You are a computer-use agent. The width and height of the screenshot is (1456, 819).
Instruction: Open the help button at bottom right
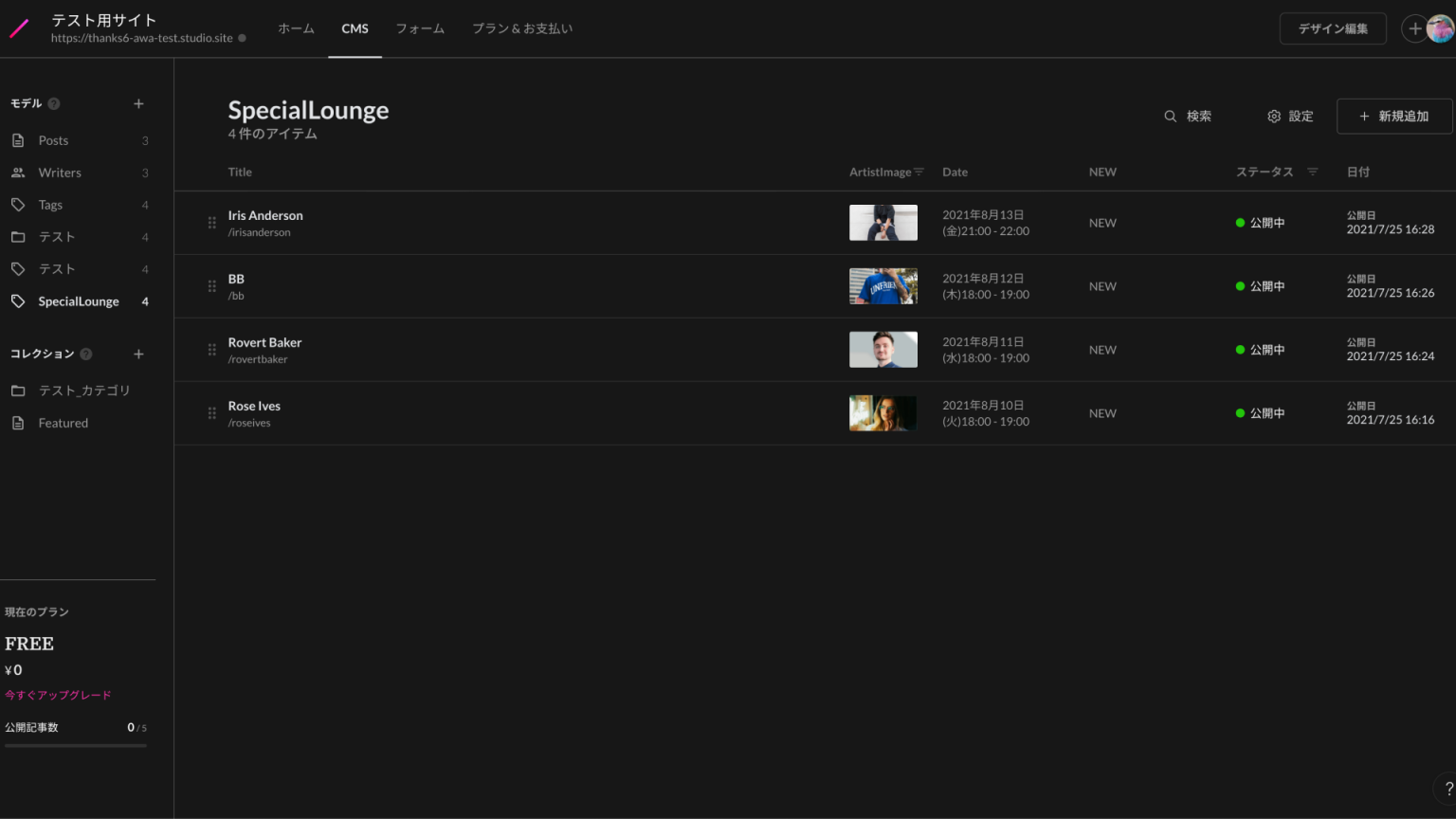point(1447,788)
